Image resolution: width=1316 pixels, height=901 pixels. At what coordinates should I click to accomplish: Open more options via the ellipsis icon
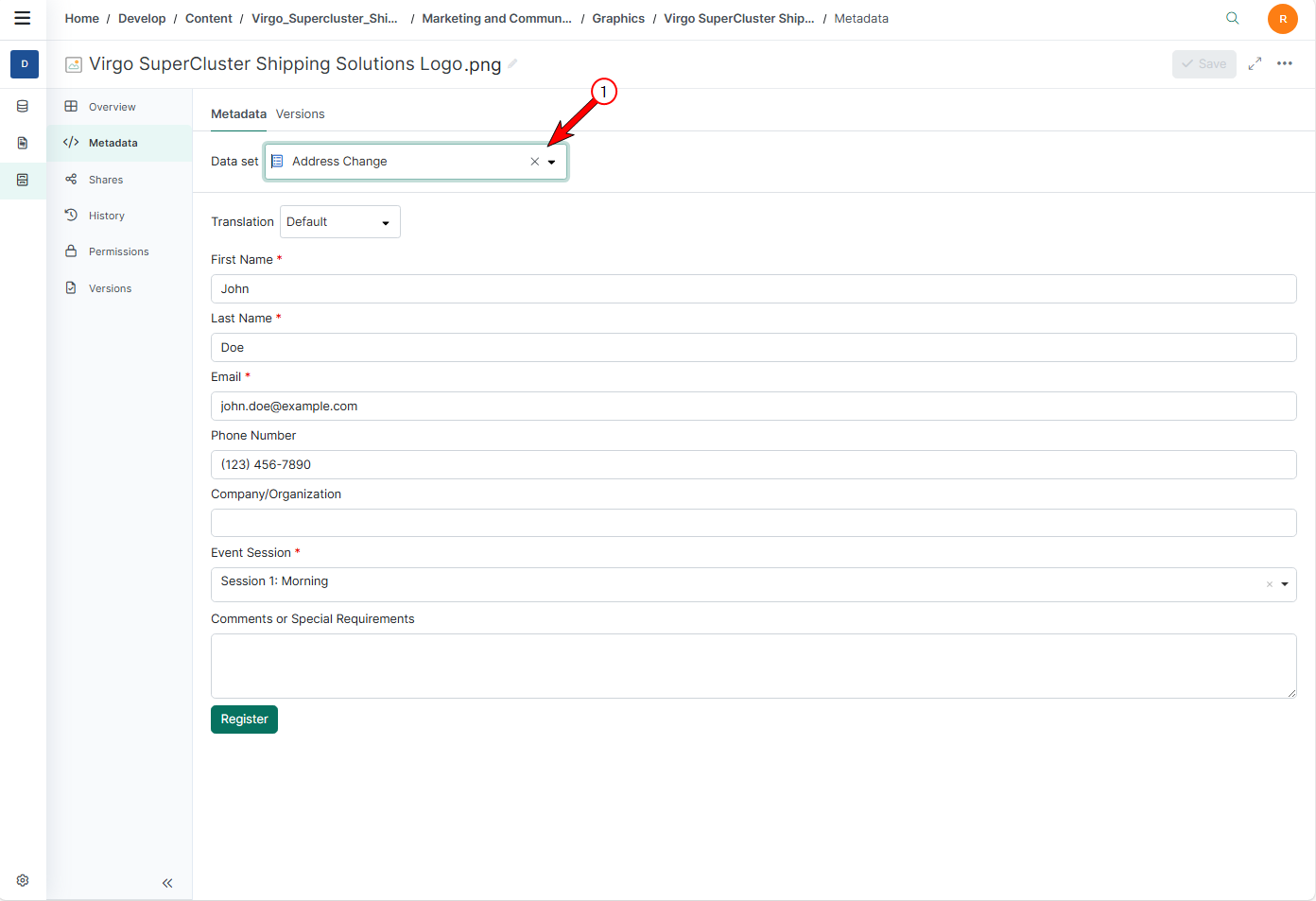click(x=1285, y=63)
